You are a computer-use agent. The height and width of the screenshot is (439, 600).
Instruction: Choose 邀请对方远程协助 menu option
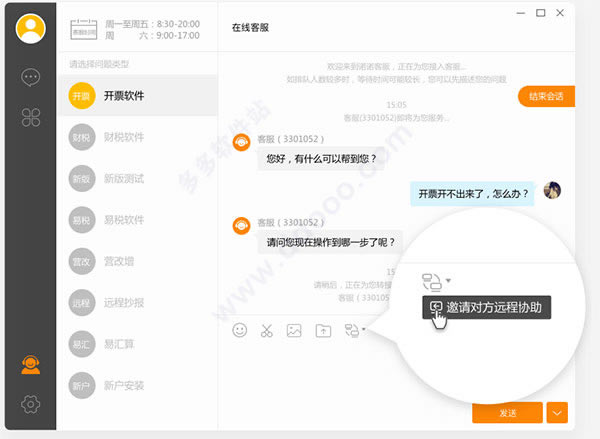(486, 307)
